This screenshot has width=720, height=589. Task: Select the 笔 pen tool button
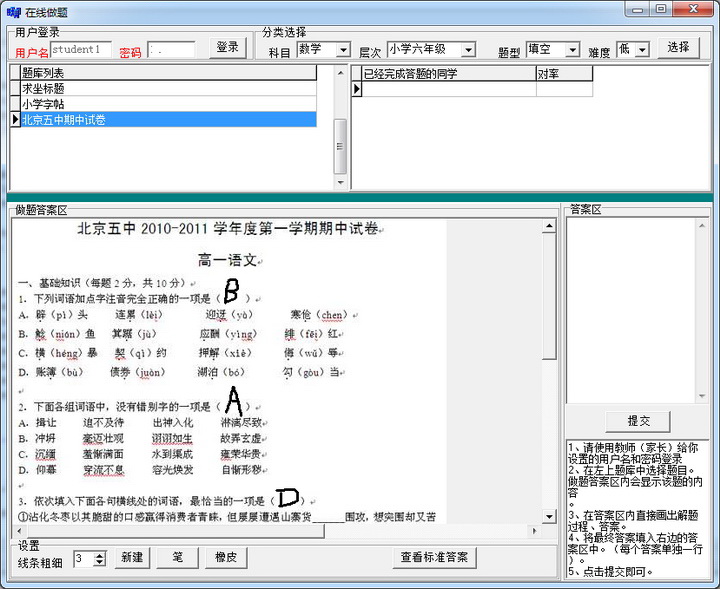pyautogui.click(x=178, y=557)
